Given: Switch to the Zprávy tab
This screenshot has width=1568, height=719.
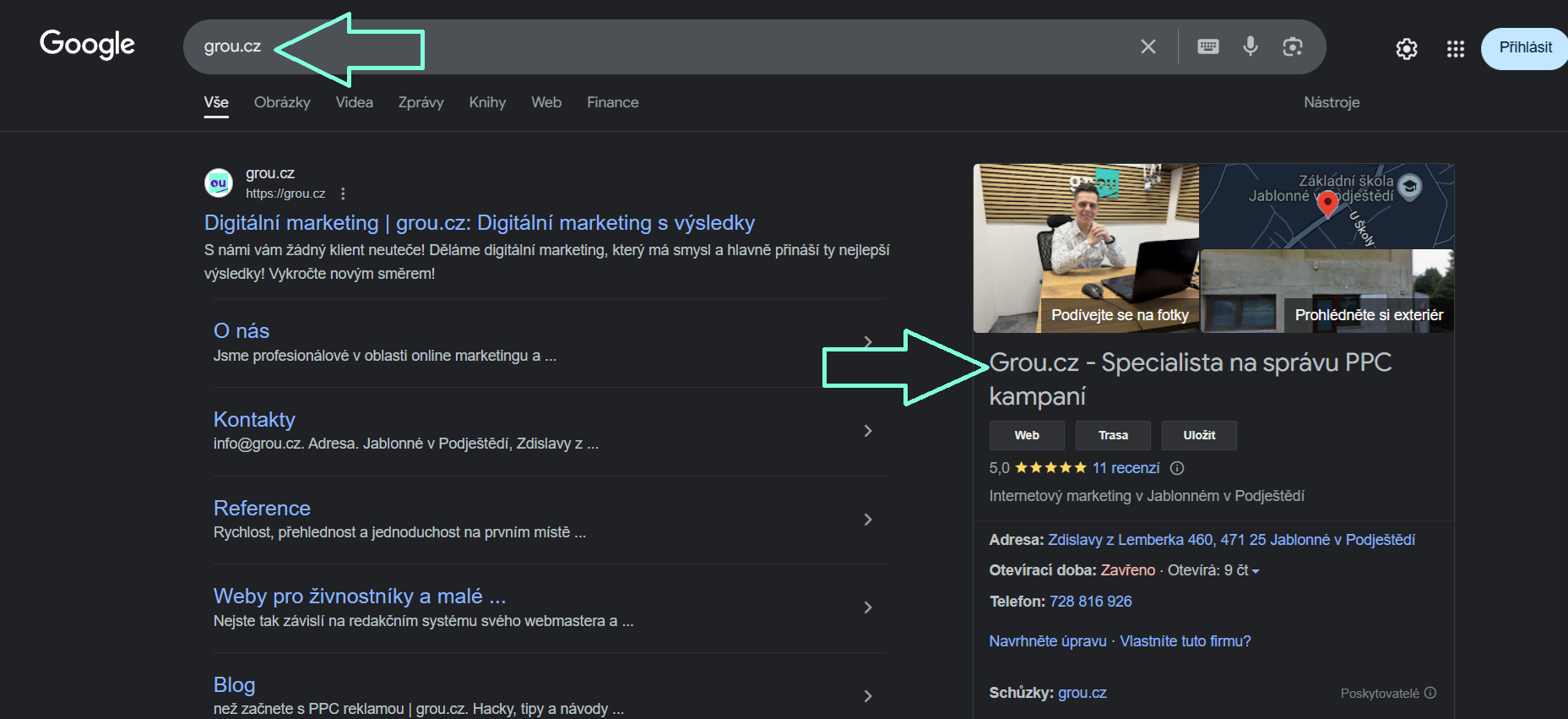Looking at the screenshot, I should click(420, 102).
